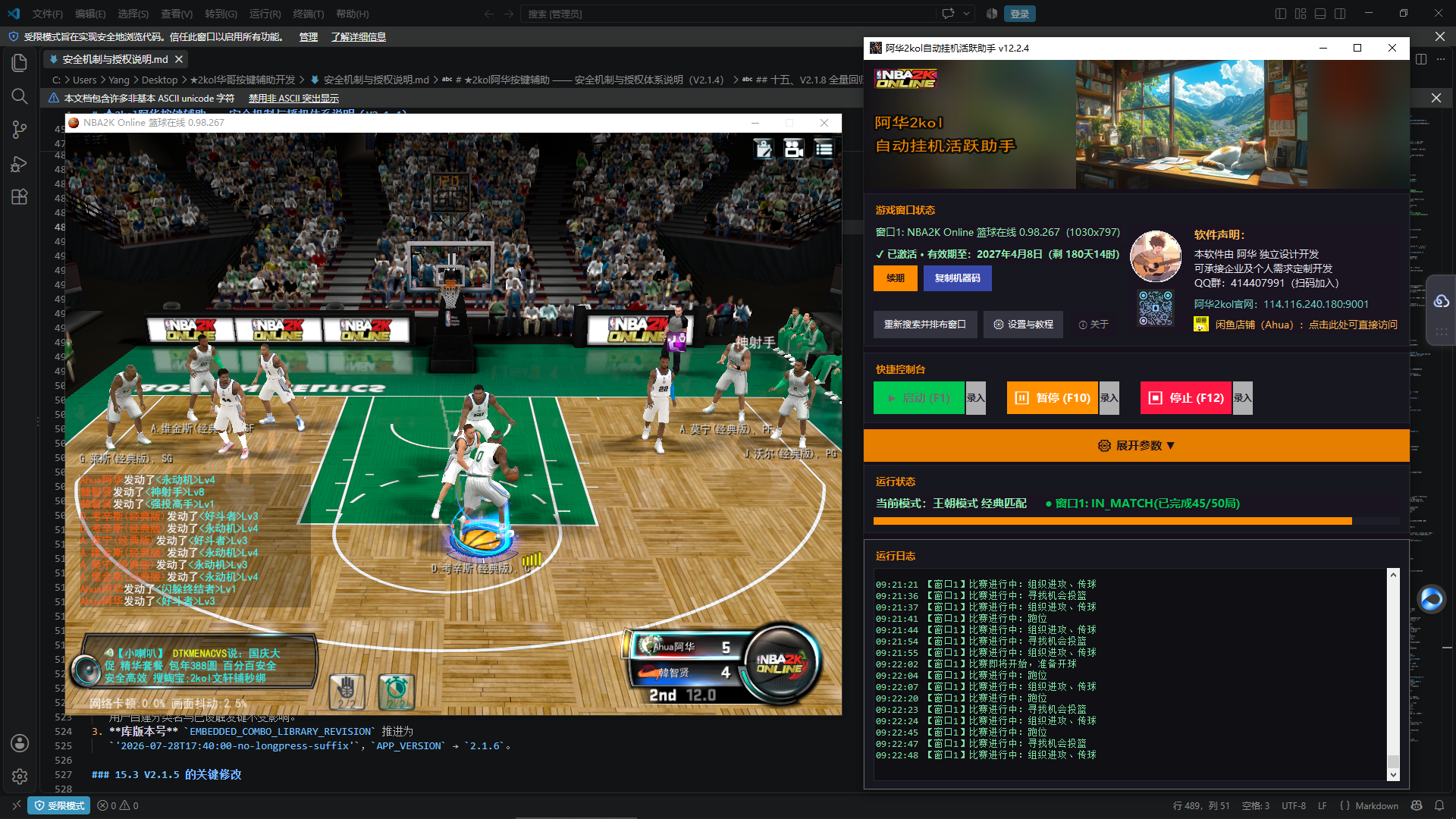Open the Run and Debug view
This screenshot has height=819, width=1456.
coord(20,164)
